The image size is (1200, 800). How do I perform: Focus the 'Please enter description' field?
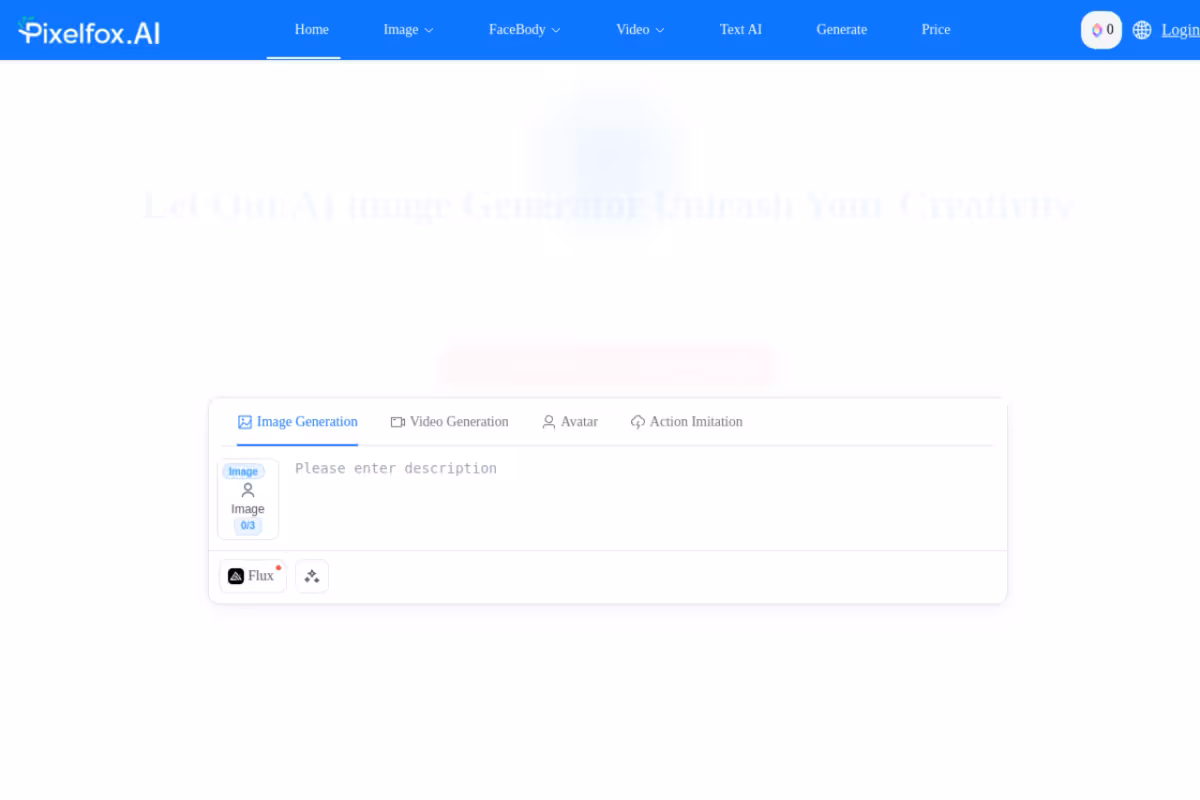pos(641,499)
